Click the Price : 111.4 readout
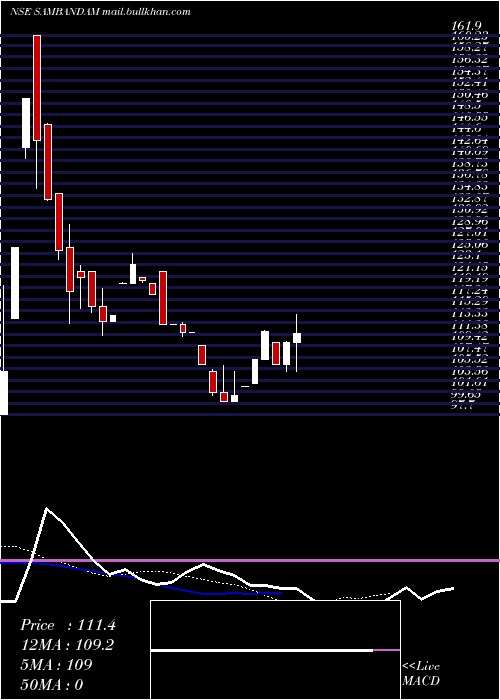Viewport: 500px width, 700px height. pyautogui.click(x=68, y=625)
